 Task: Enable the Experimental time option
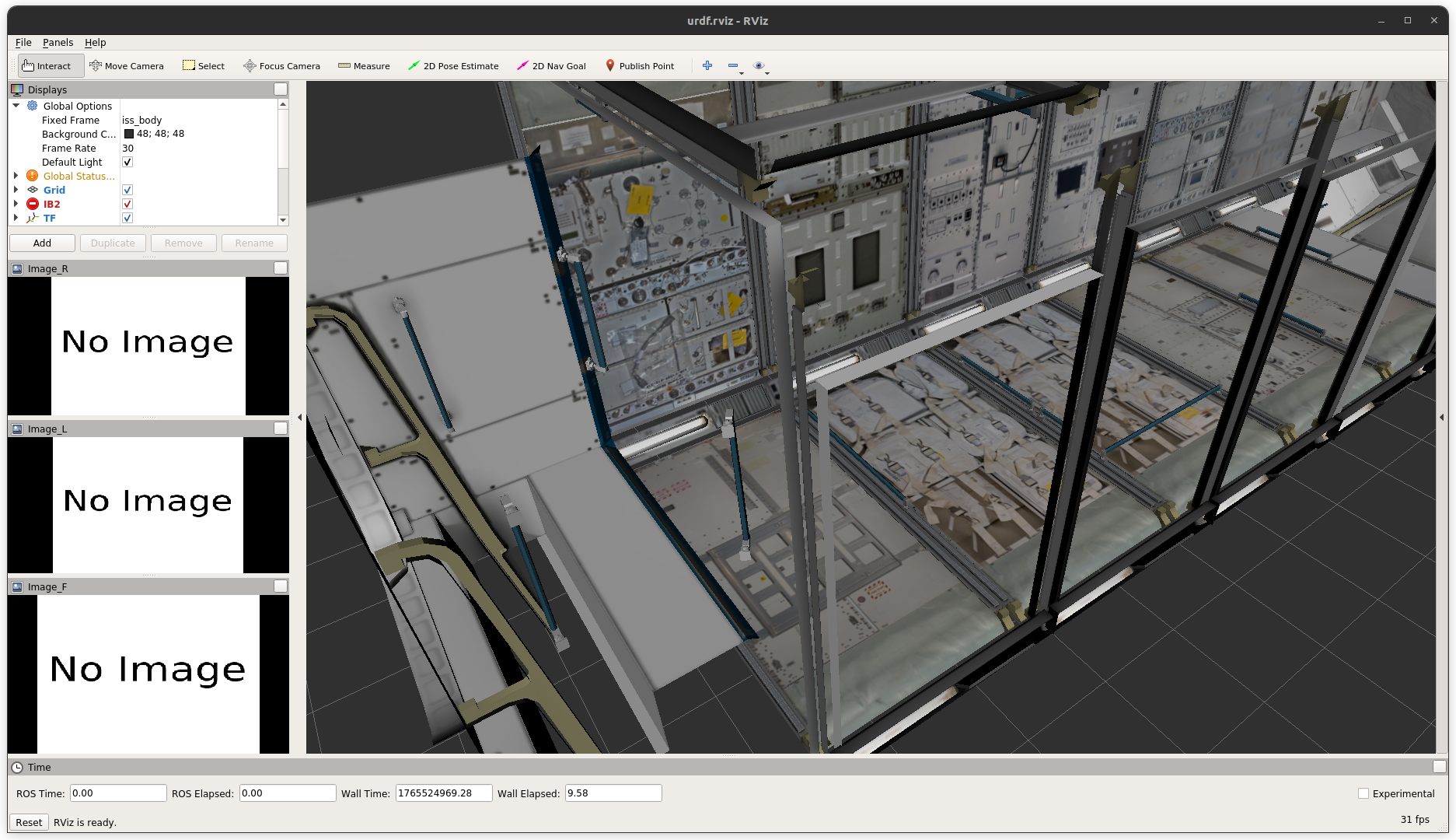[1363, 793]
